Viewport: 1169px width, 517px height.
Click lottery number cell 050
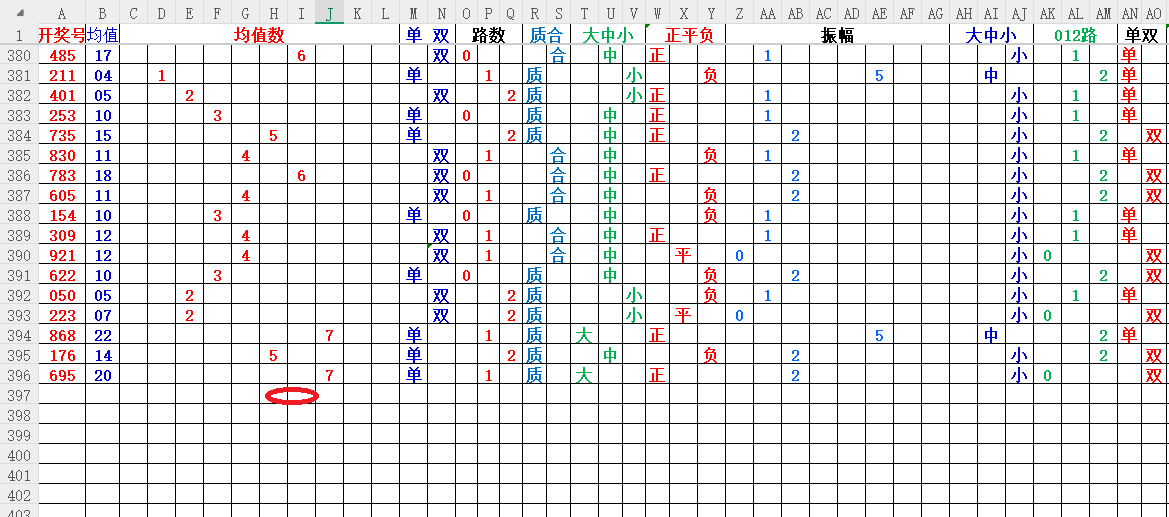[61, 295]
